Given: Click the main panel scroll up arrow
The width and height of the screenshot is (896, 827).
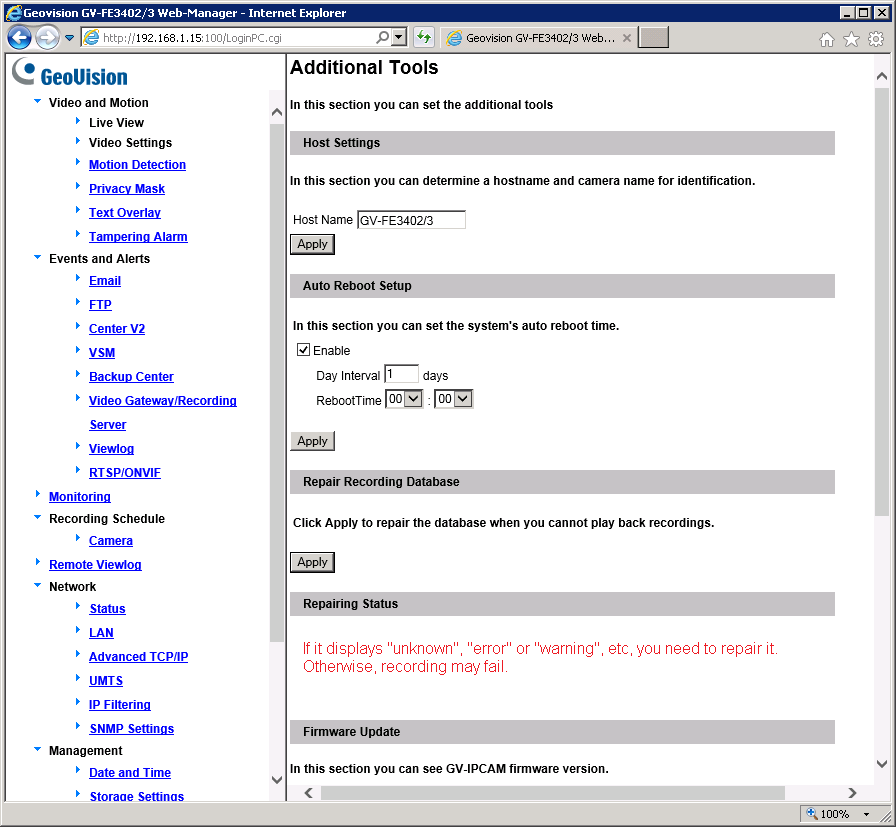Looking at the screenshot, I should [882, 77].
